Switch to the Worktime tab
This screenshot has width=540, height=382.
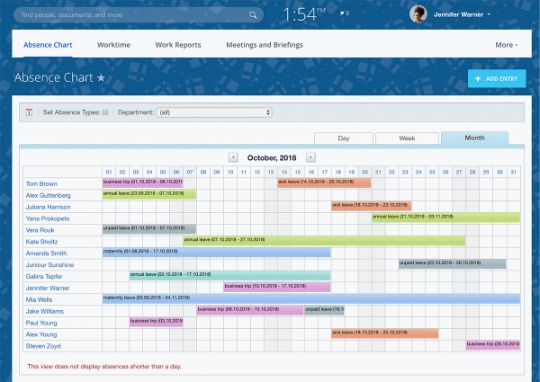pyautogui.click(x=114, y=45)
